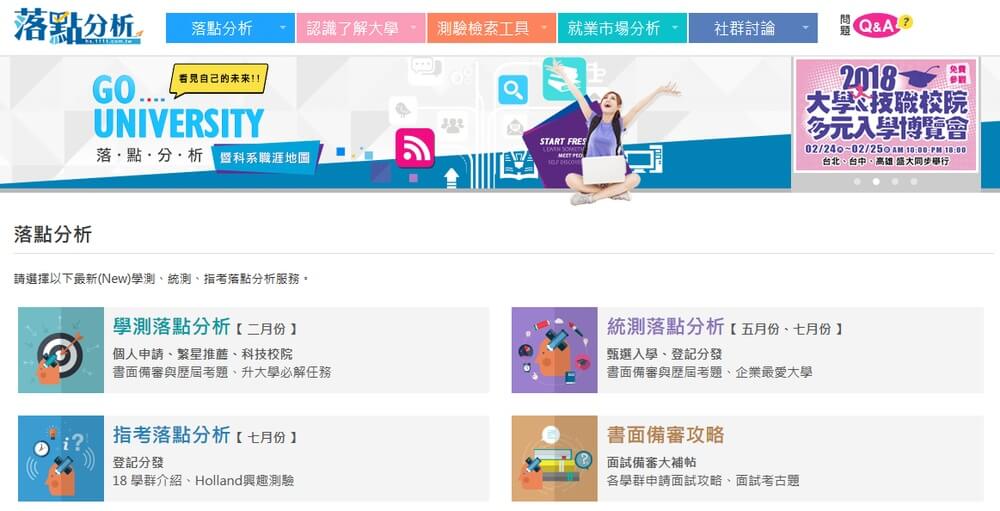Expand the 落點分析 menu dropdown arrow
The width and height of the screenshot is (1000, 511).
(x=283, y=28)
